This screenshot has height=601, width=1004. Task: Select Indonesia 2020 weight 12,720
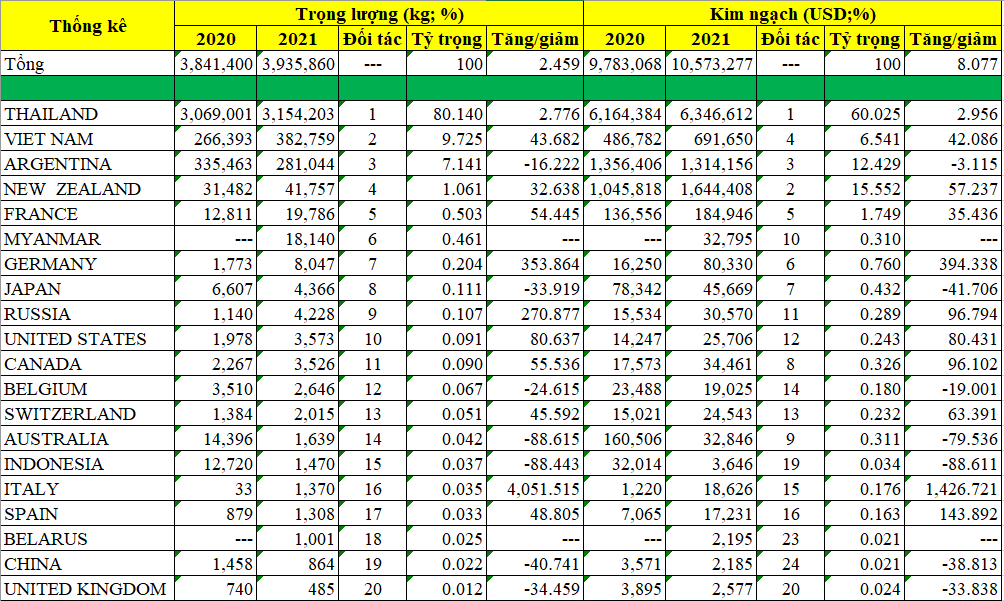[216, 463]
